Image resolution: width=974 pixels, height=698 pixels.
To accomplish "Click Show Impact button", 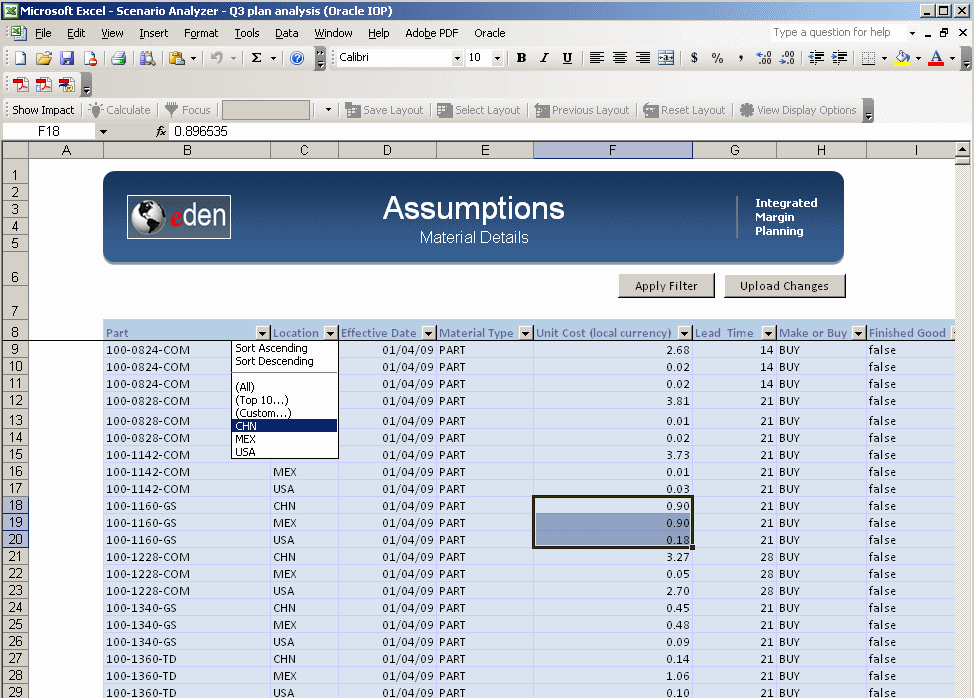I will pyautogui.click(x=43, y=110).
